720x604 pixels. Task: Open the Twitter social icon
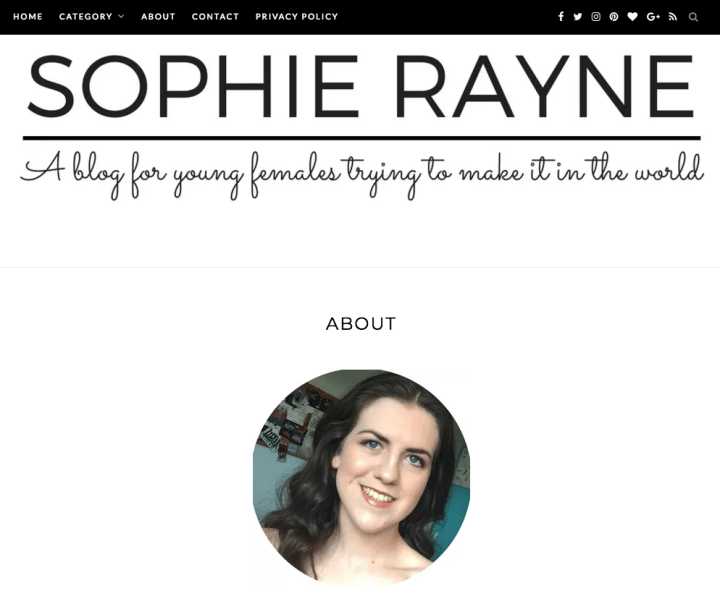(x=578, y=17)
